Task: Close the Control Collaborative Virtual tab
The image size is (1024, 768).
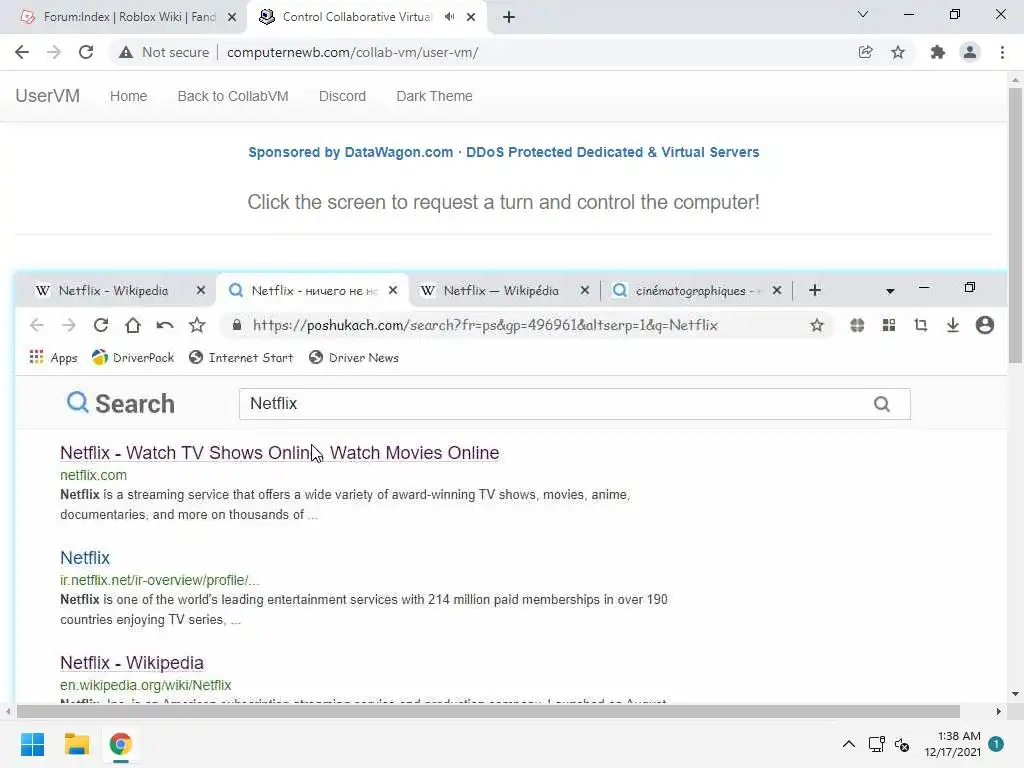Action: 471,17
